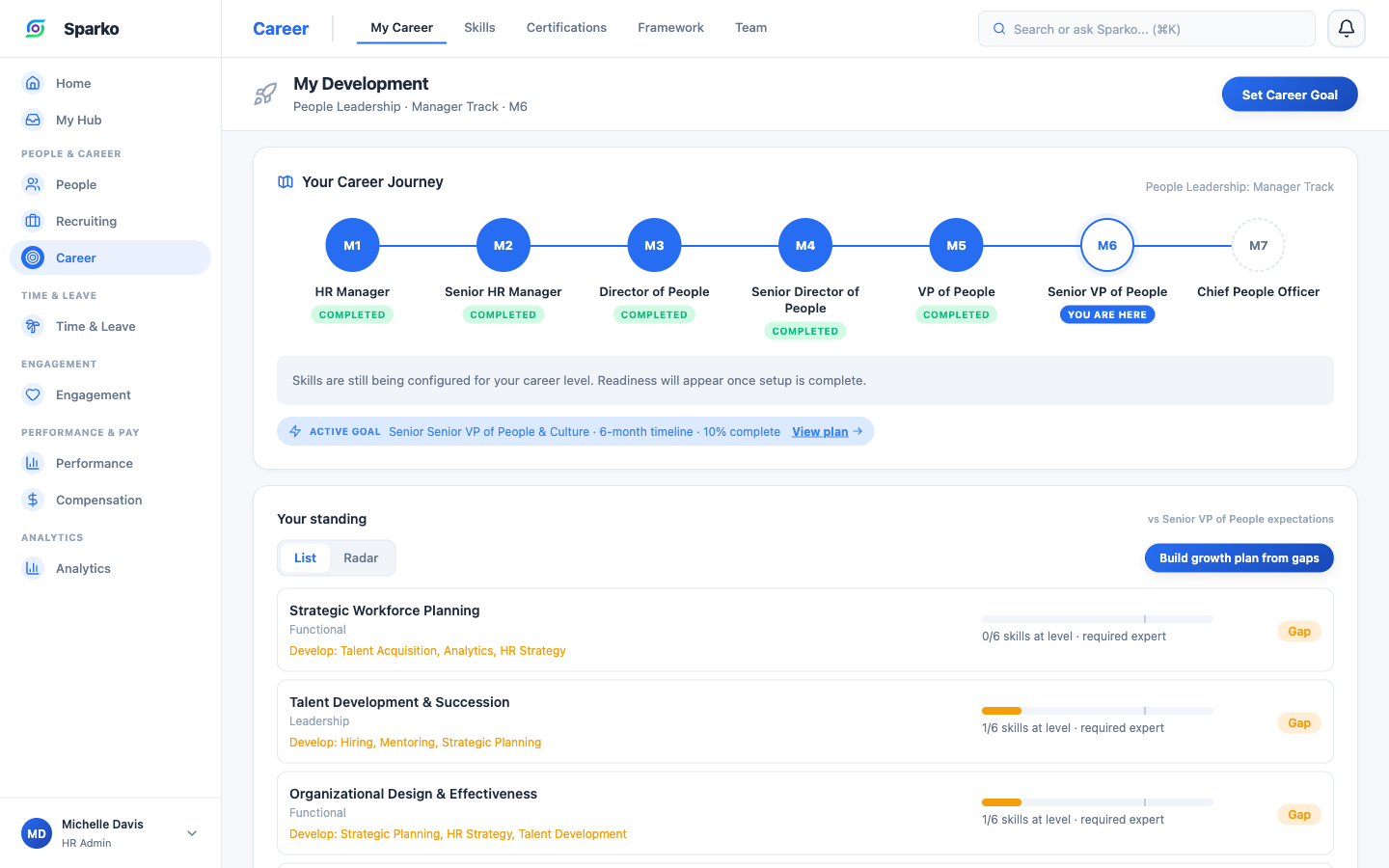
Task: Click 'Develop: Hiring, Mentoring, Strategic Planning' text
Action: click(415, 743)
